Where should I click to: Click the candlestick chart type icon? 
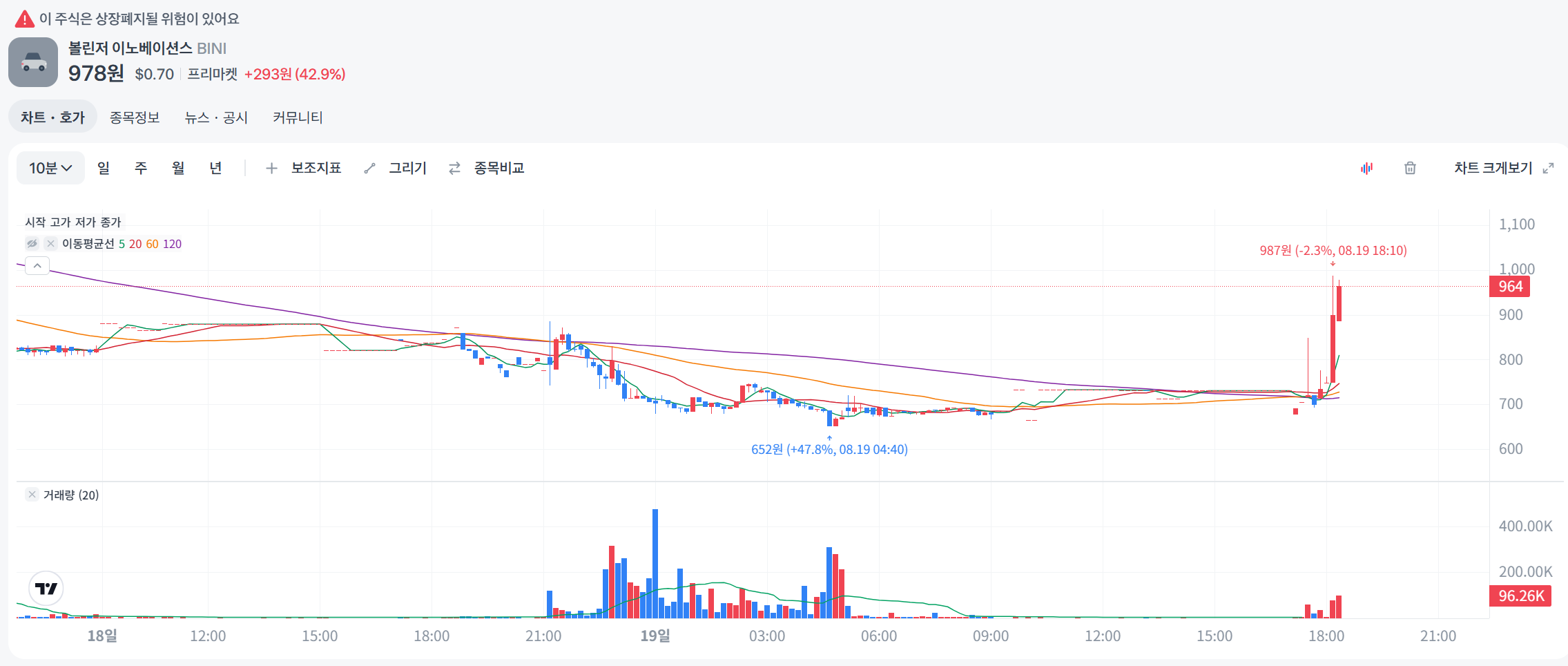pyautogui.click(x=1366, y=168)
